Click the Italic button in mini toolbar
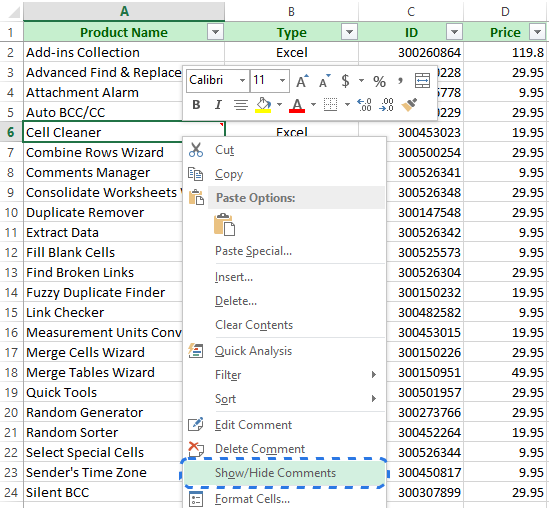This screenshot has height=508, width=549. [218, 105]
